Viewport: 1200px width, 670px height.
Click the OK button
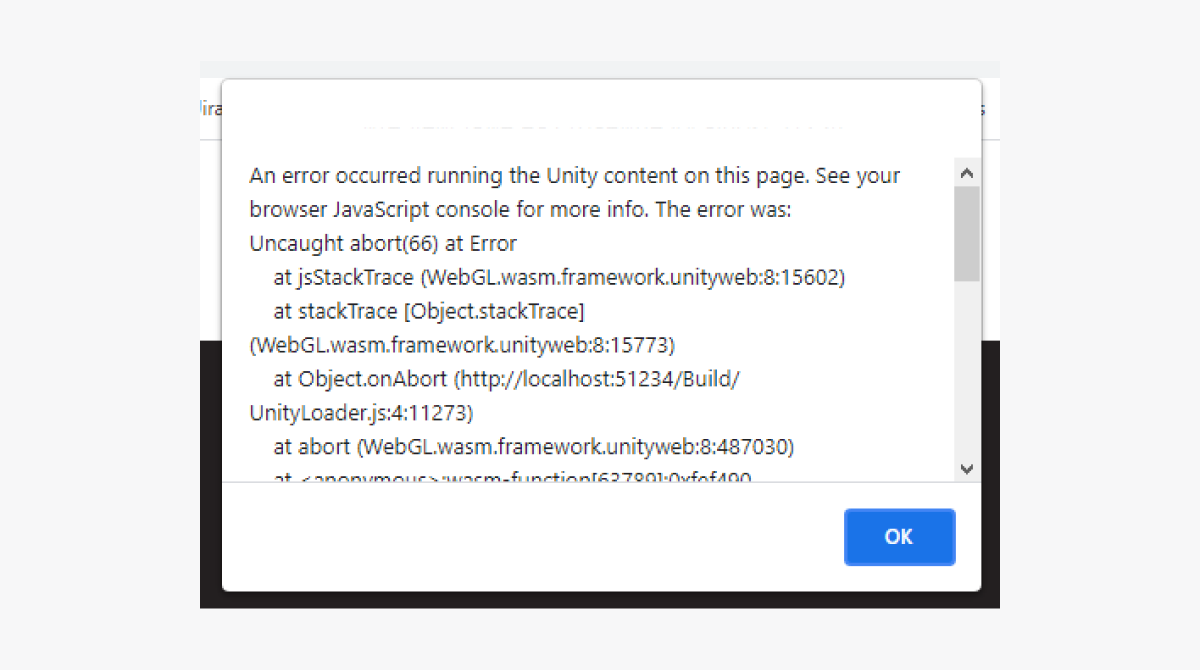click(899, 537)
